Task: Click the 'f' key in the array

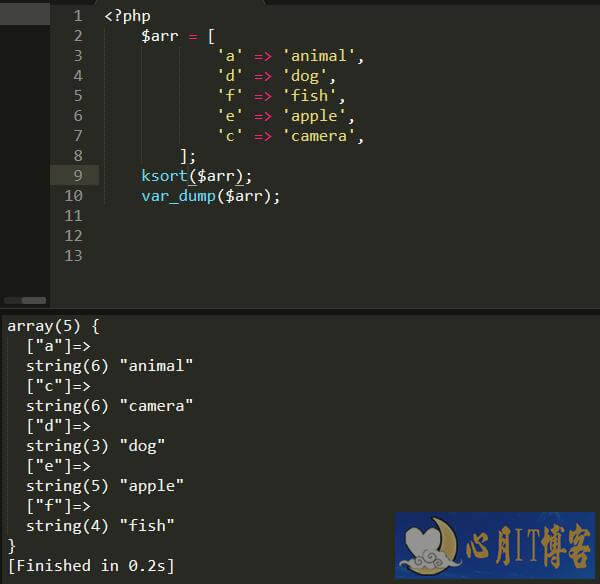Action: click(230, 96)
